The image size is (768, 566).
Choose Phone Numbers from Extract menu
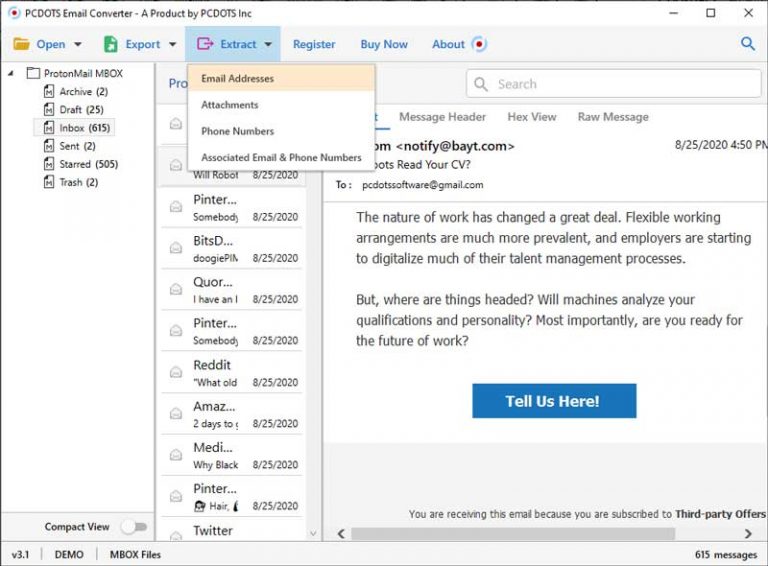(x=281, y=131)
